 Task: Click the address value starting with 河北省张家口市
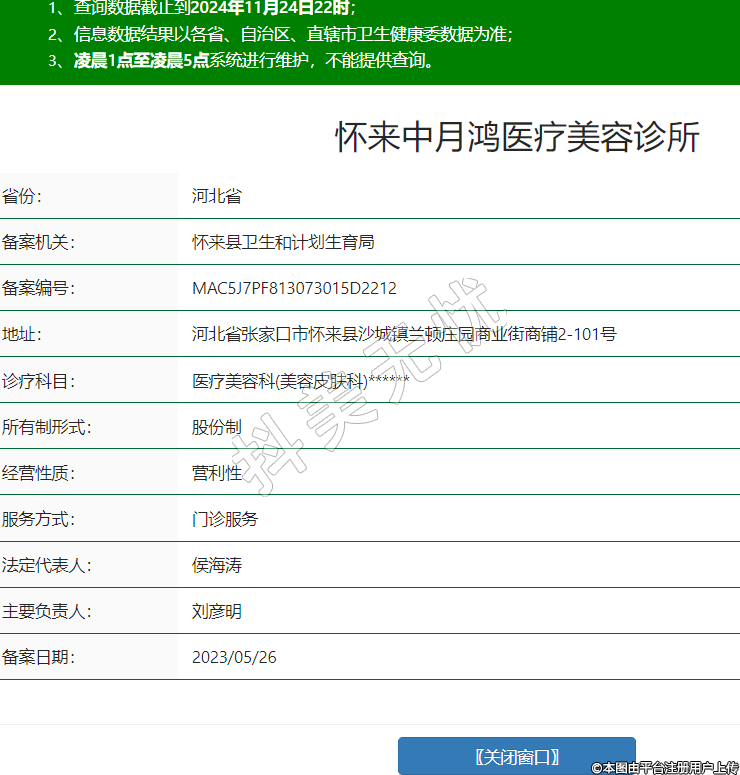tap(404, 334)
